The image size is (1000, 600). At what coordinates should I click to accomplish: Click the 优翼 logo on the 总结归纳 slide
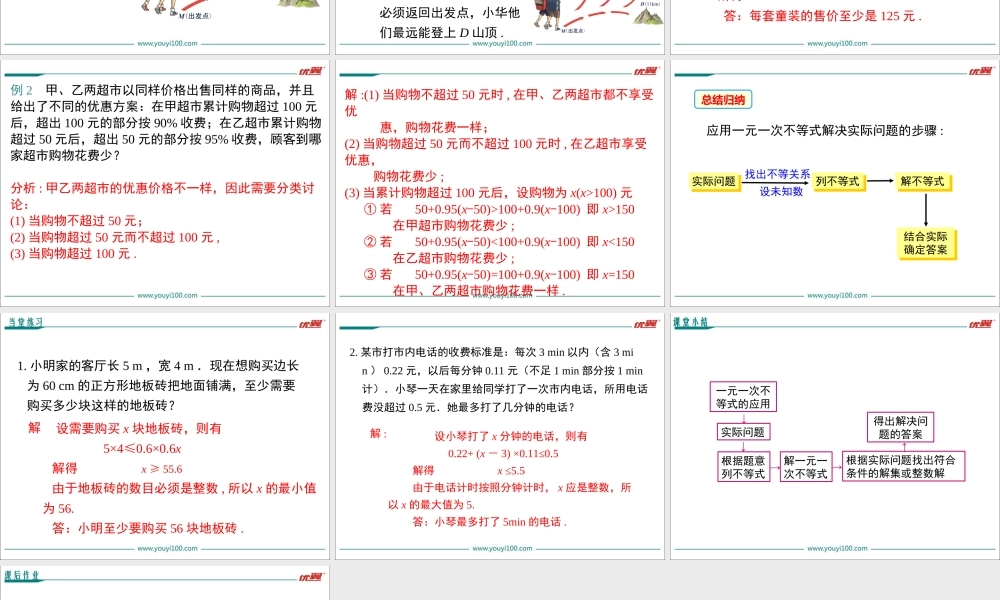[980, 70]
